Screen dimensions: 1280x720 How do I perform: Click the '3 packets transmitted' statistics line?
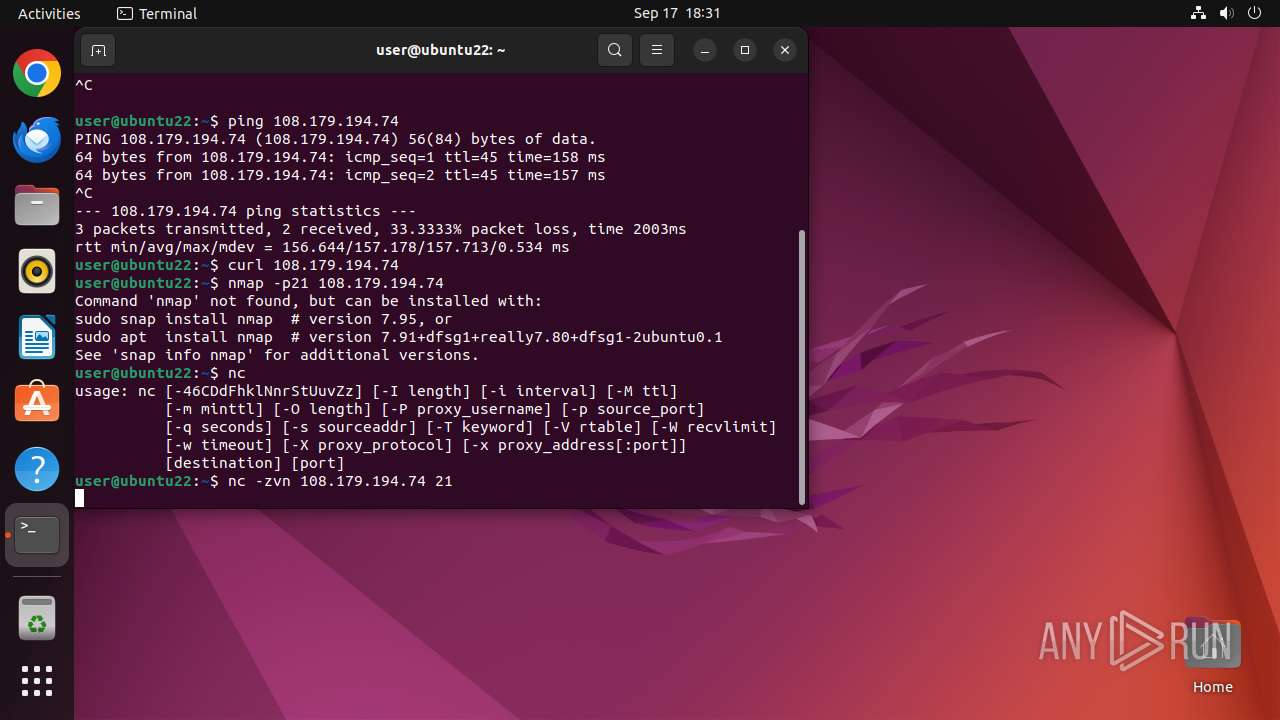[381, 229]
